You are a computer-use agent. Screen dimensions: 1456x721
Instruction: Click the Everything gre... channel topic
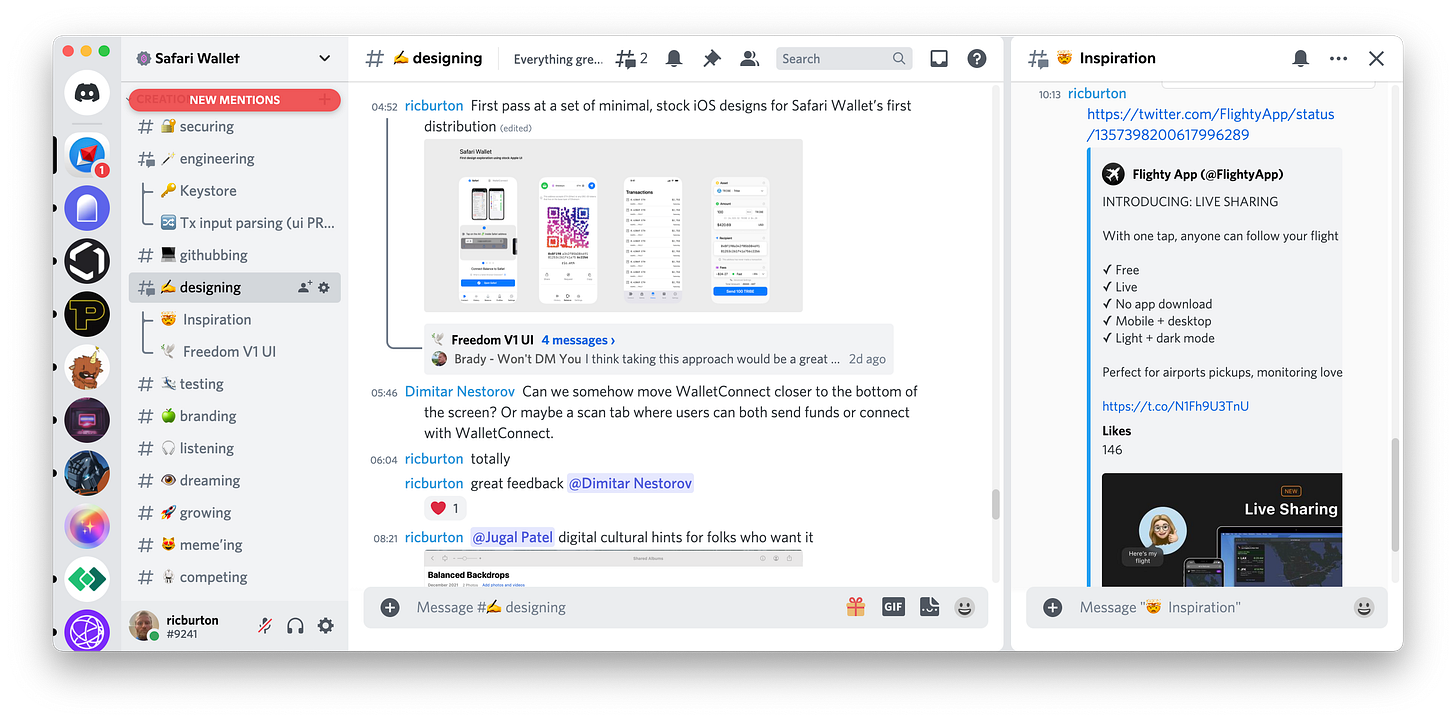[558, 59]
